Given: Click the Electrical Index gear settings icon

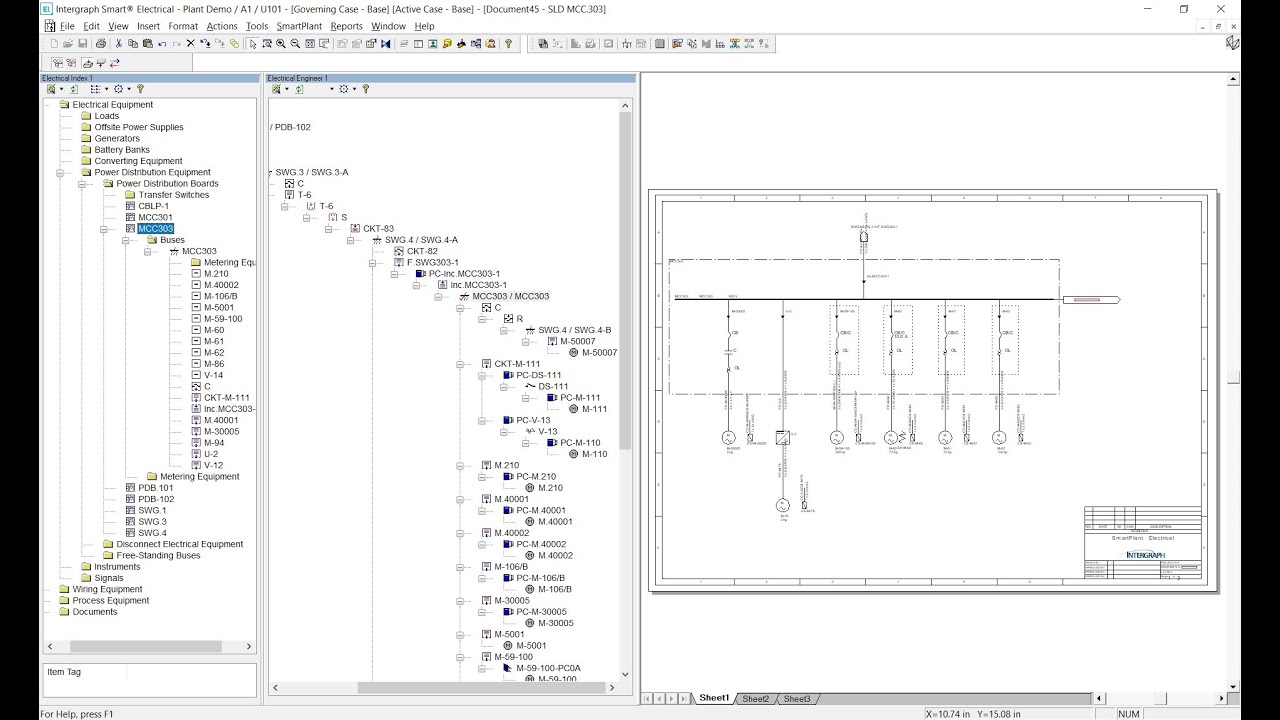Looking at the screenshot, I should (118, 89).
